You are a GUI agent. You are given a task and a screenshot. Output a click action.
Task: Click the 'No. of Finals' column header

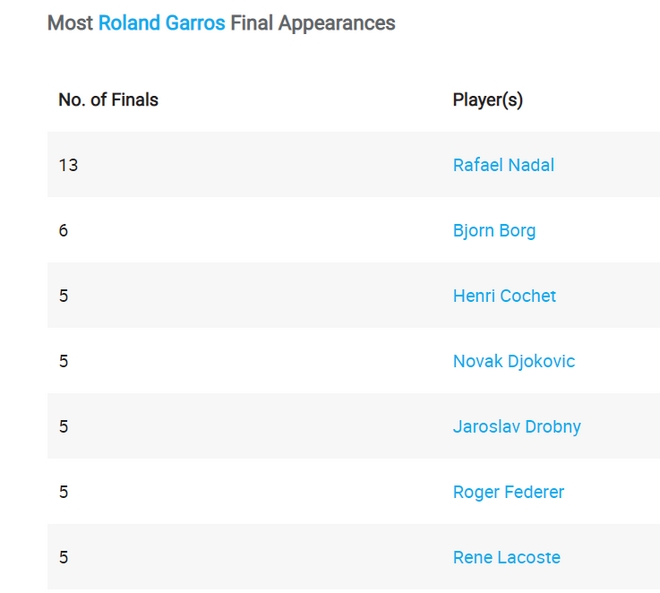[108, 100]
